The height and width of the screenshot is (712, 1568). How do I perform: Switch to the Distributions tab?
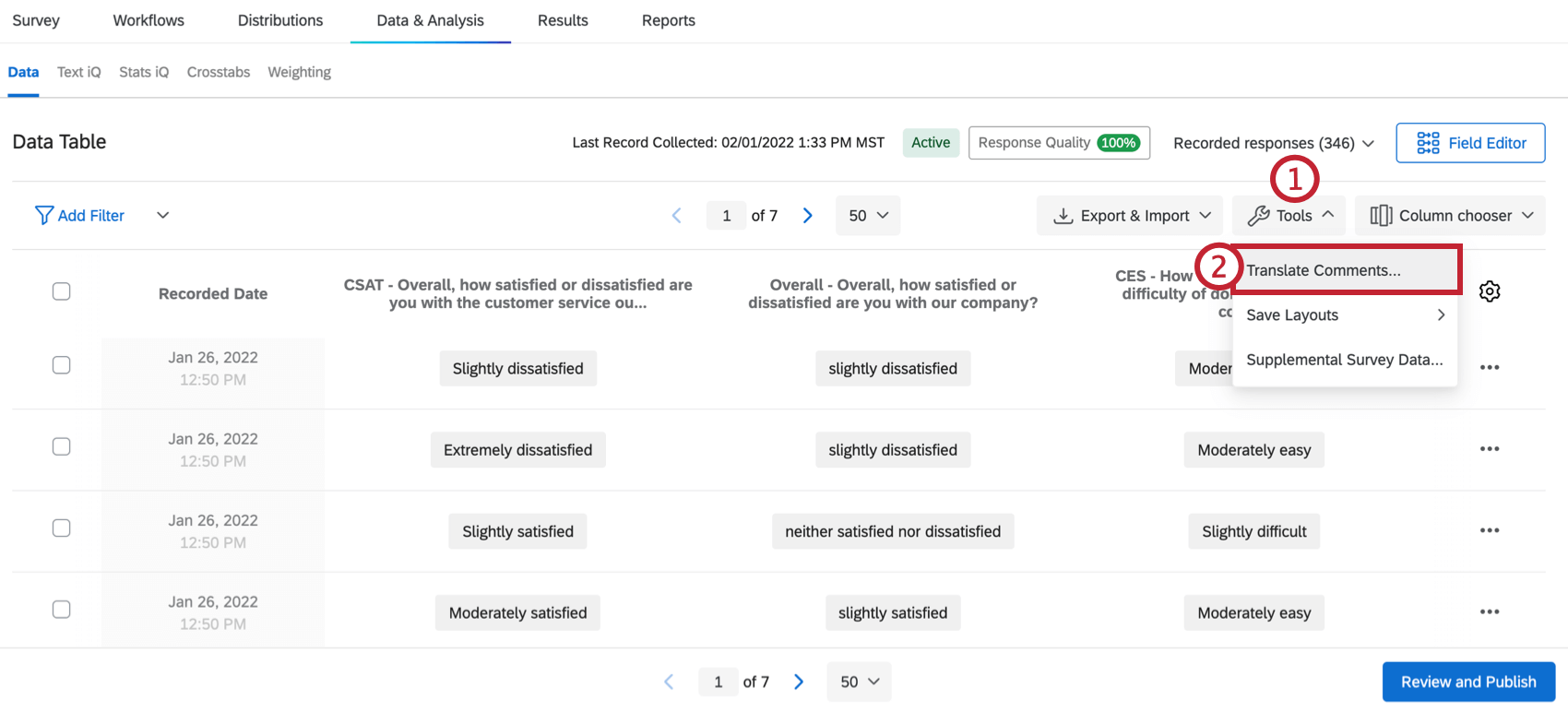[x=280, y=20]
